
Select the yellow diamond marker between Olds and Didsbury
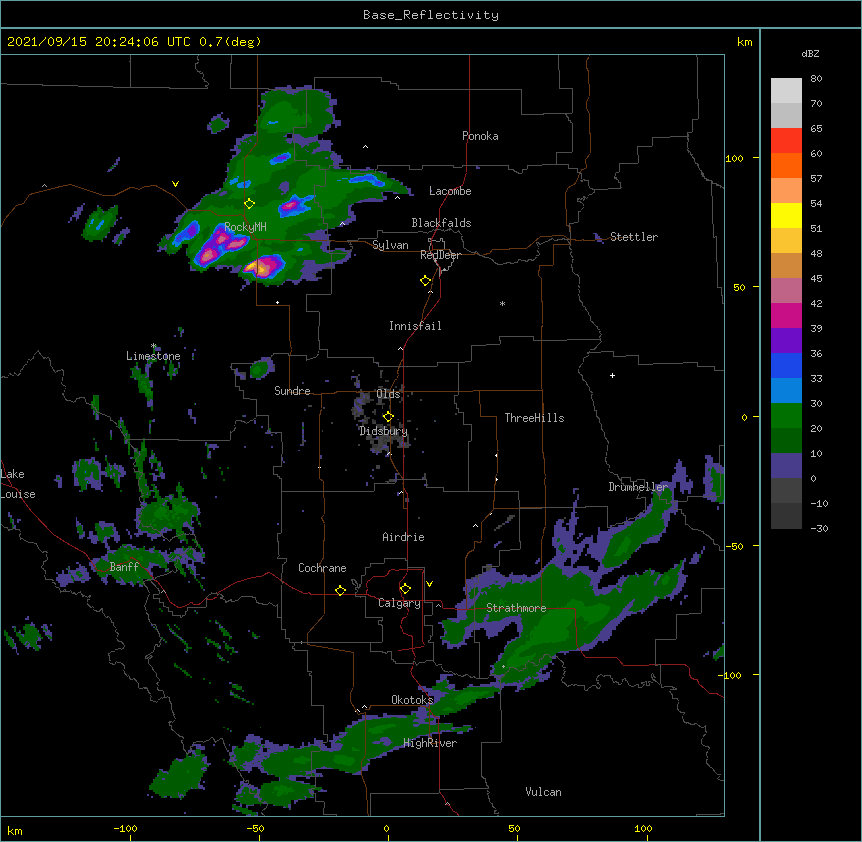[388, 417]
